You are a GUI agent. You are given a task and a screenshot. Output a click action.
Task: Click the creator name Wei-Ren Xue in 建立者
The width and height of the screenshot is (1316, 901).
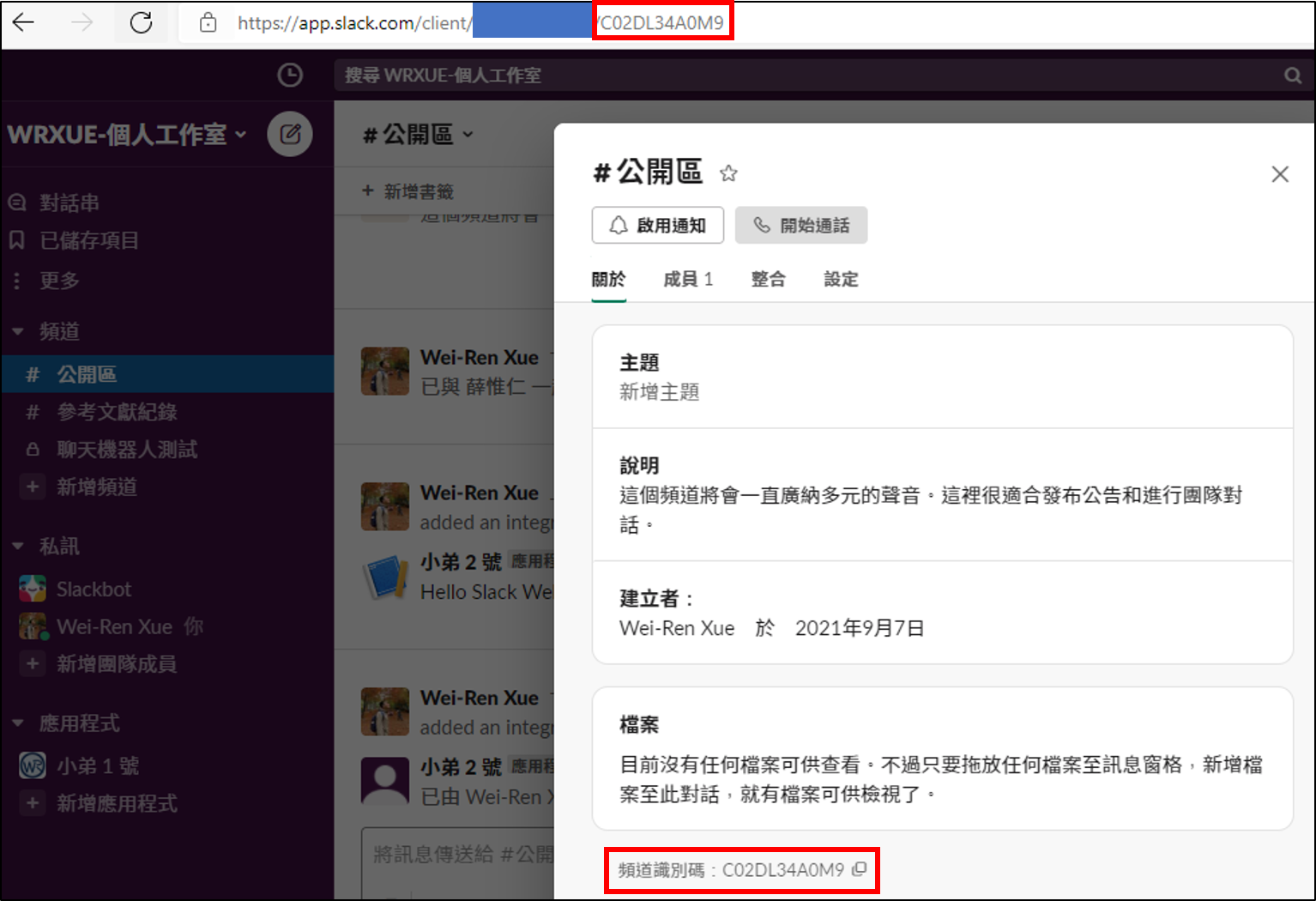click(x=677, y=628)
